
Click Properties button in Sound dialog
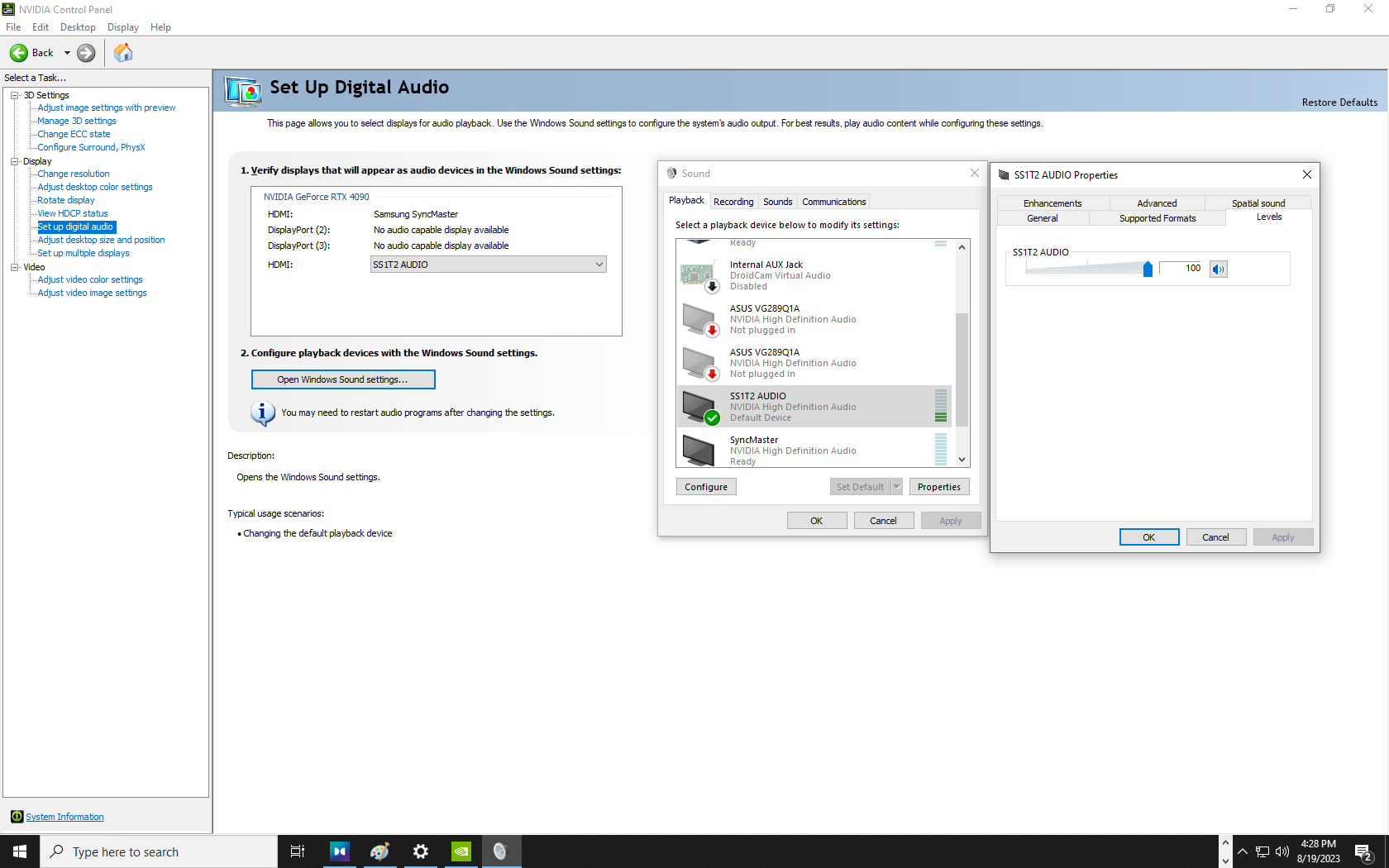[939, 487]
